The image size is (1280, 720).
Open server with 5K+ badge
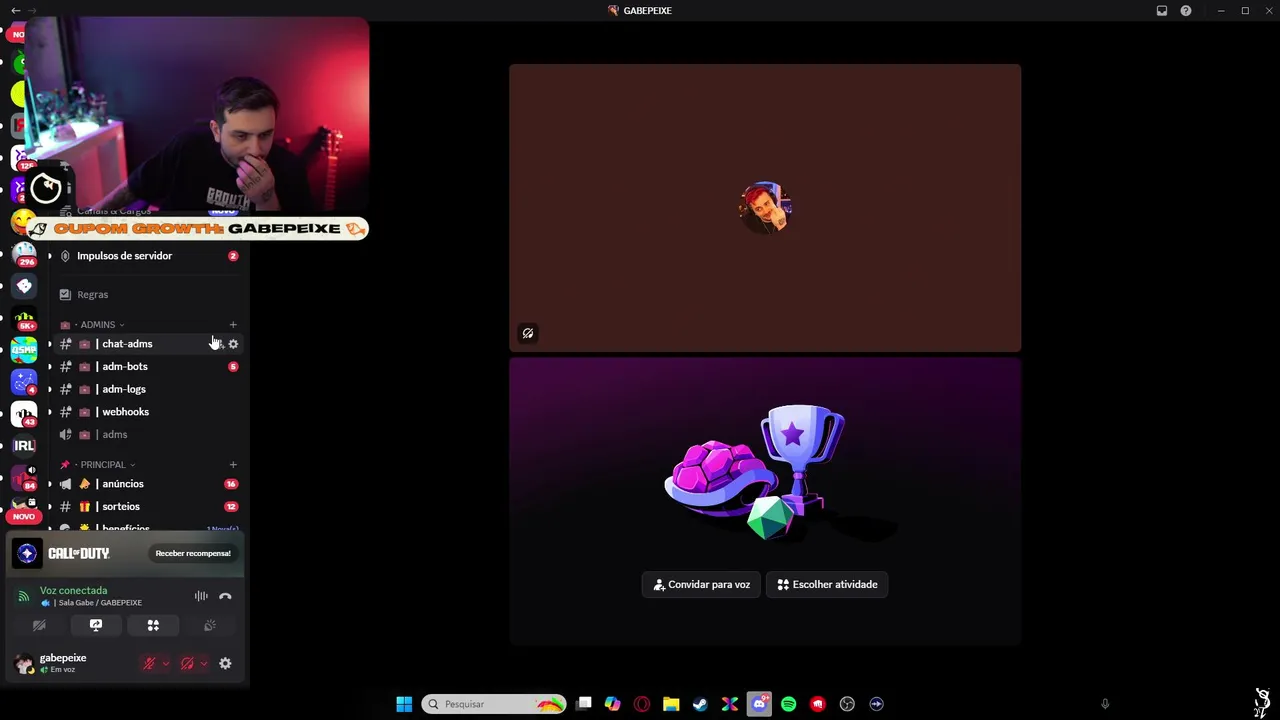24,318
